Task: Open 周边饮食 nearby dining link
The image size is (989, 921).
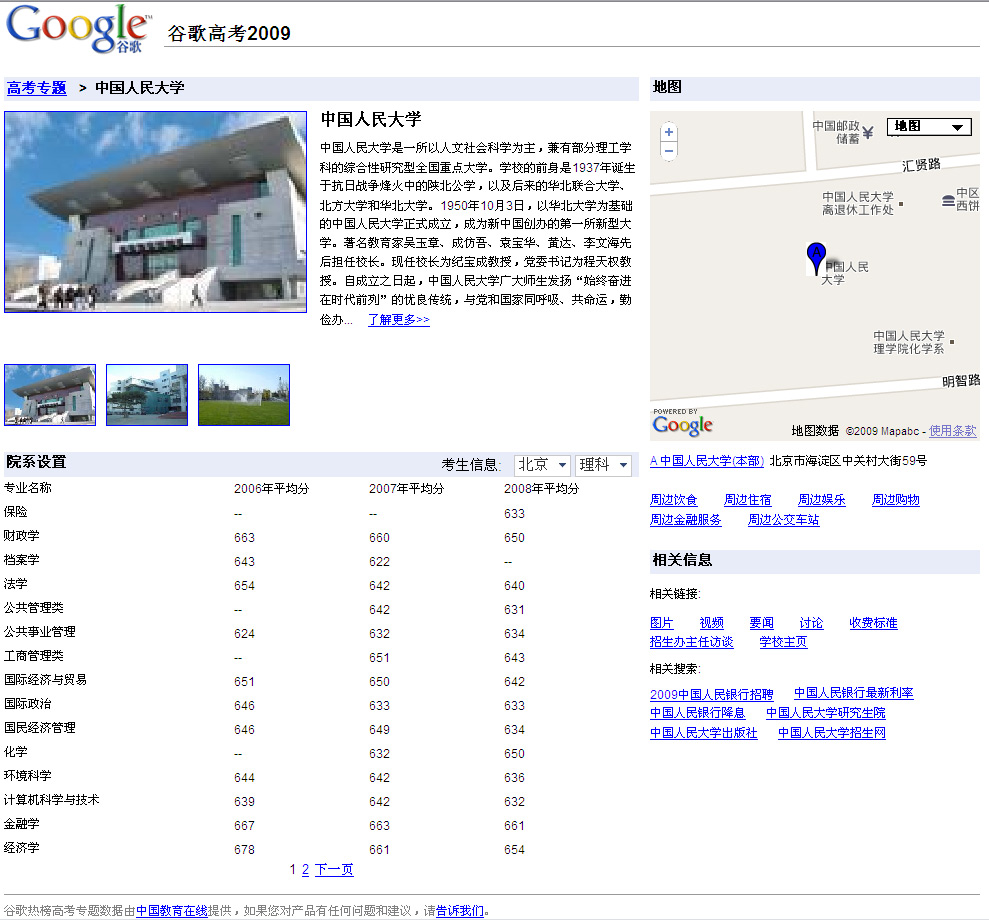Action: pyautogui.click(x=674, y=500)
